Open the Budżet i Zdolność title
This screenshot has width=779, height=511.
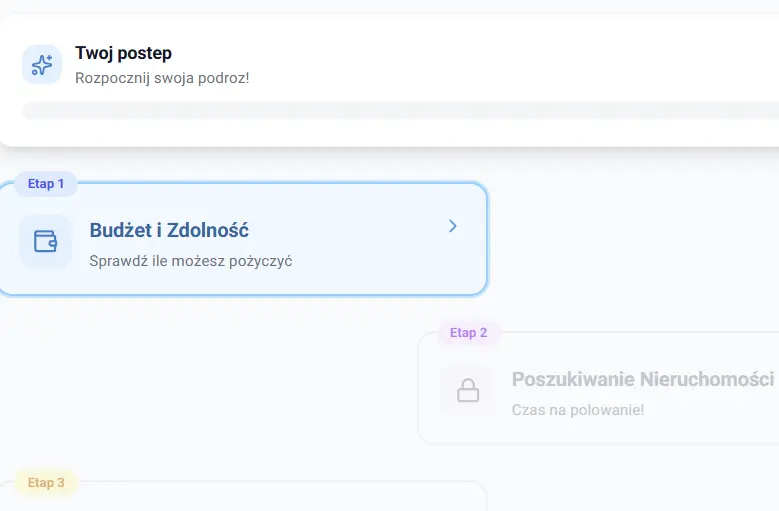tap(169, 230)
